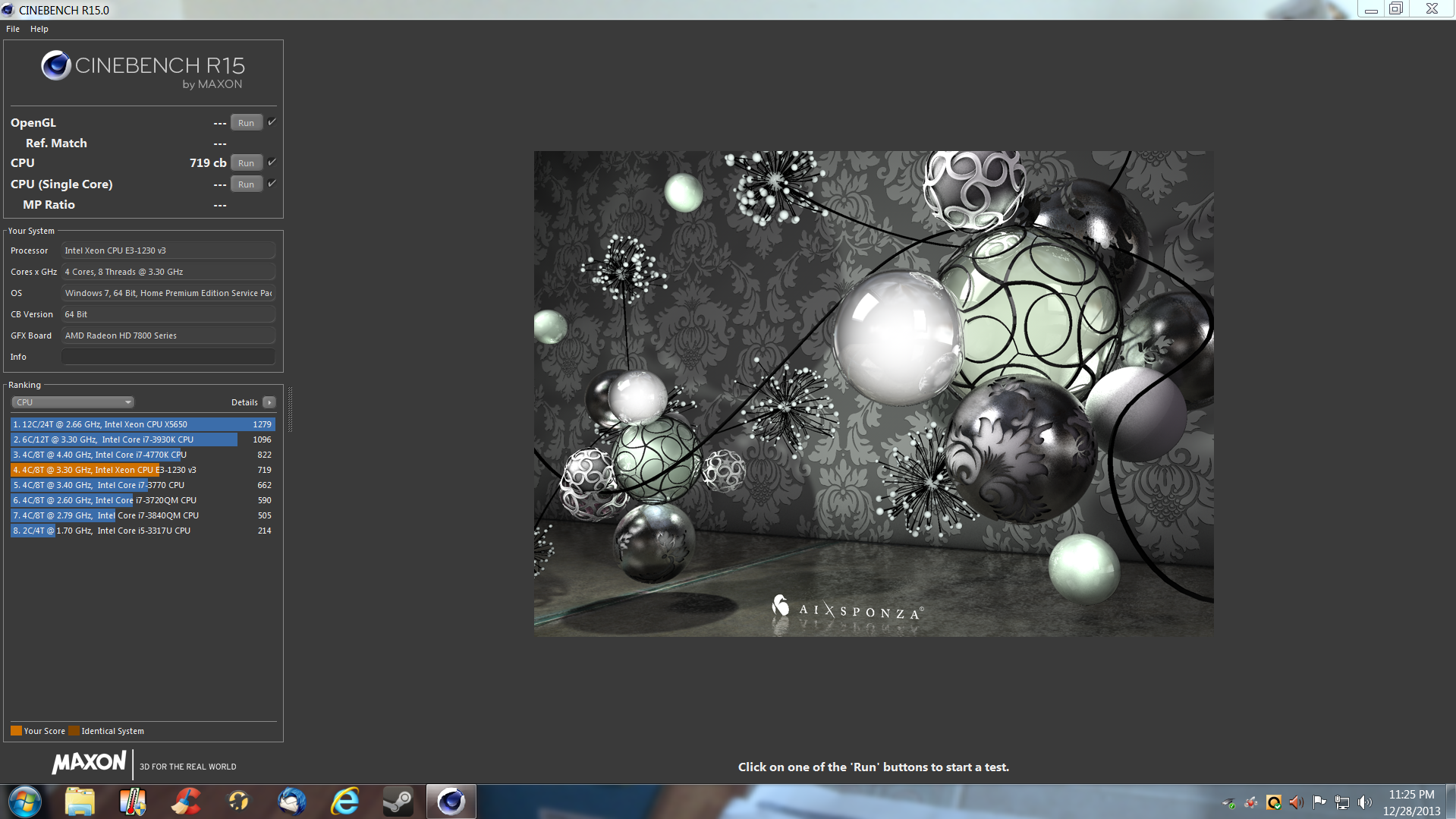Image resolution: width=1456 pixels, height=819 pixels.
Task: Run the CPU benchmark test
Action: [x=246, y=163]
